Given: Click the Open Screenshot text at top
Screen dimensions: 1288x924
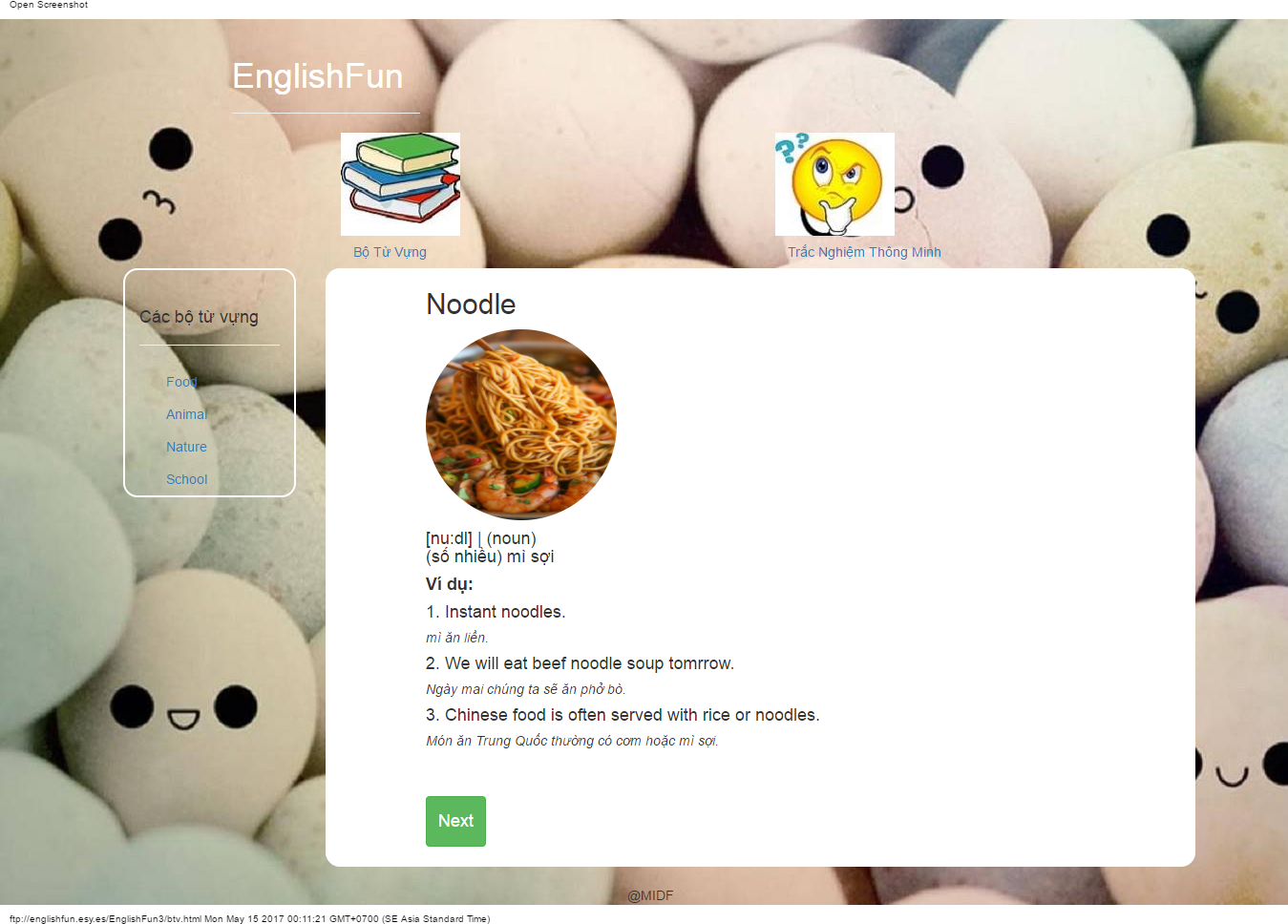Looking at the screenshot, I should point(49,5).
